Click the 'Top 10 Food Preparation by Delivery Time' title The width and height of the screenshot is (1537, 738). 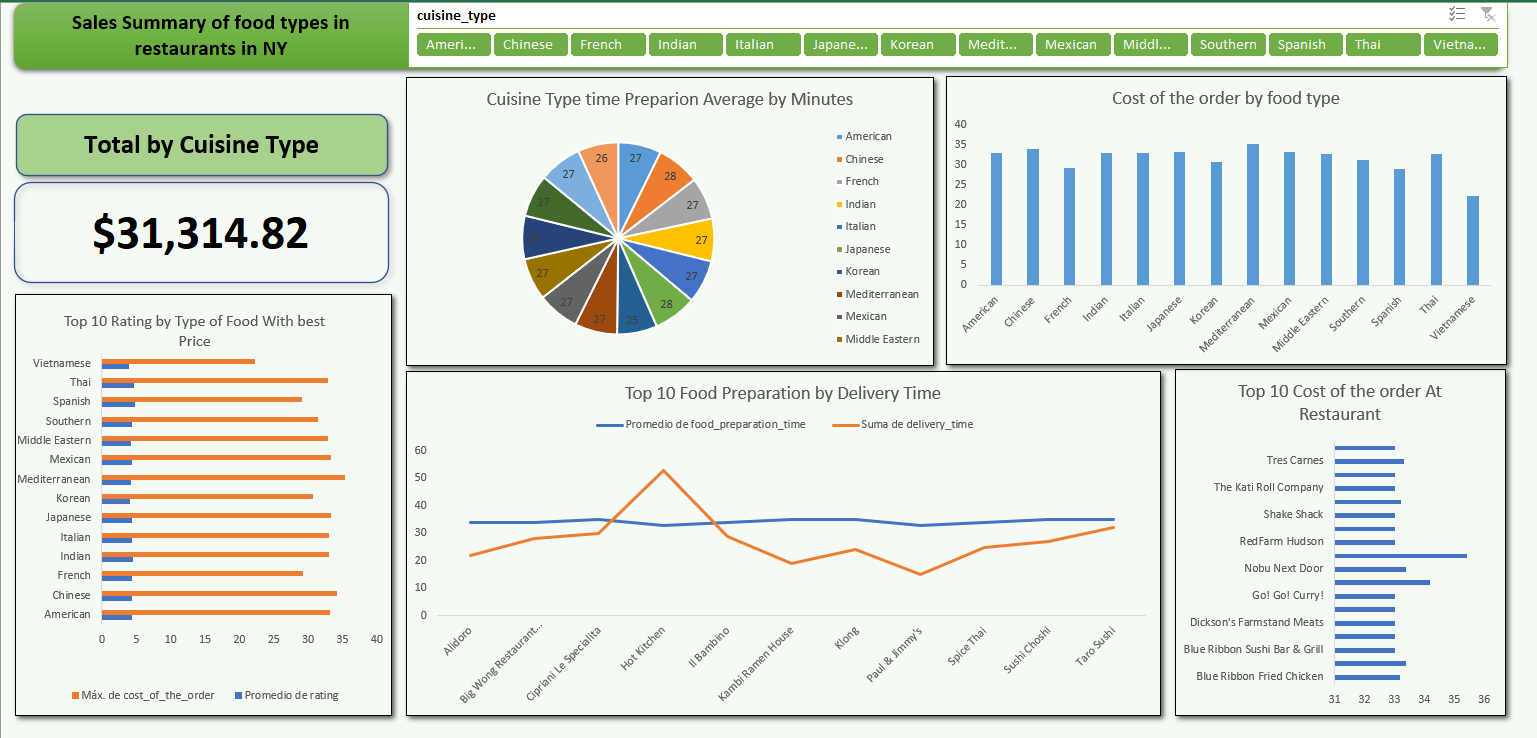[783, 393]
